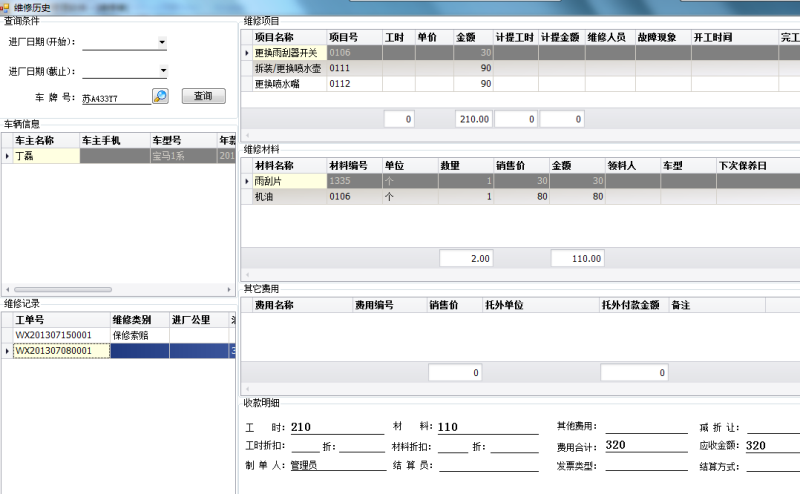Click the 发票类型 input field

click(x=646, y=465)
